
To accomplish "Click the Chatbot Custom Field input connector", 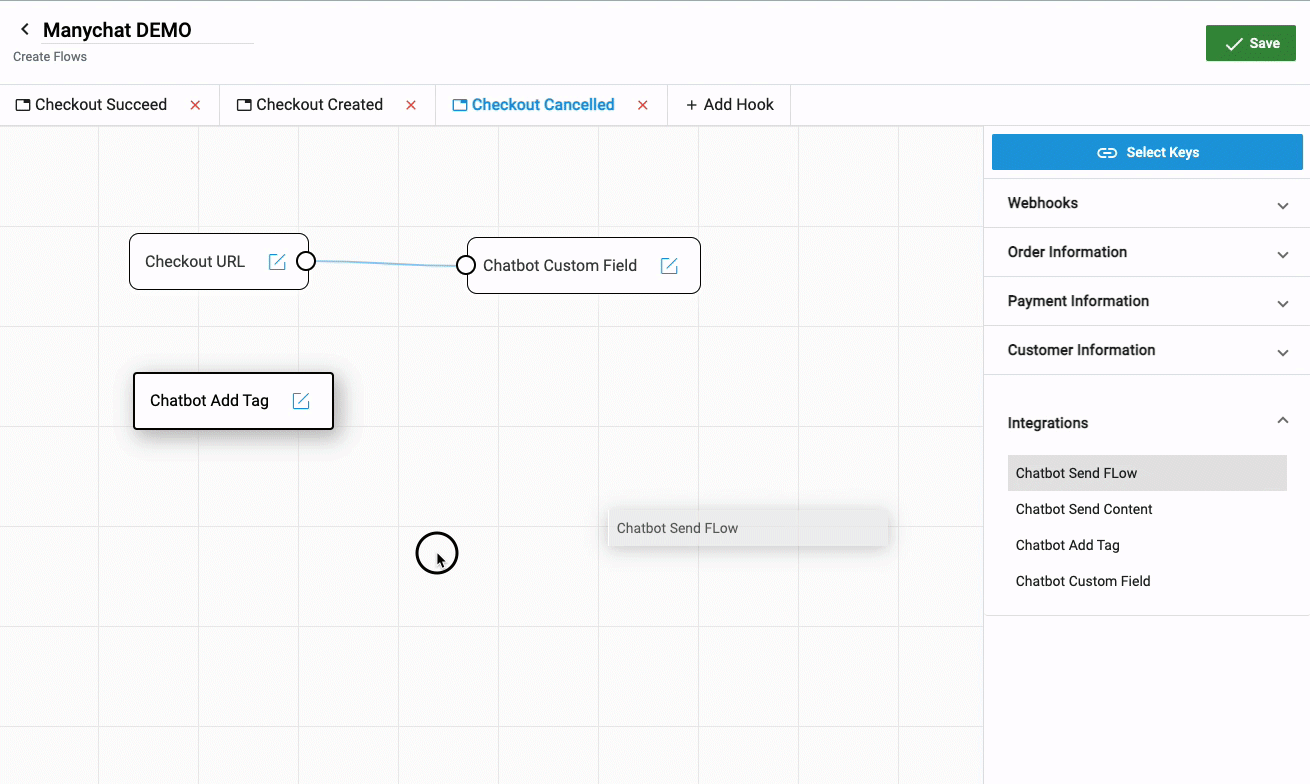I will point(465,265).
